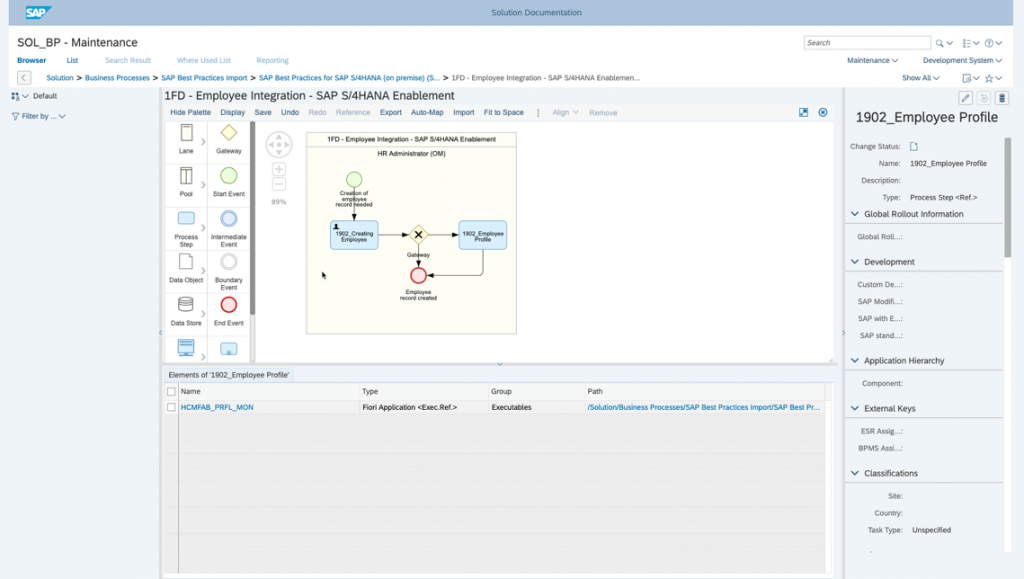The width and height of the screenshot is (1024, 579).
Task: Click the diagram pan navigation control
Action: tap(279, 144)
